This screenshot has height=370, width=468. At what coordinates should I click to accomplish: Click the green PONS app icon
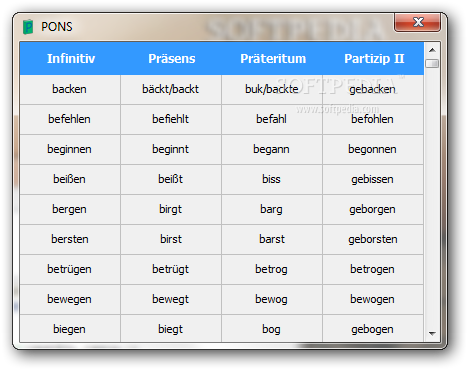pos(28,27)
